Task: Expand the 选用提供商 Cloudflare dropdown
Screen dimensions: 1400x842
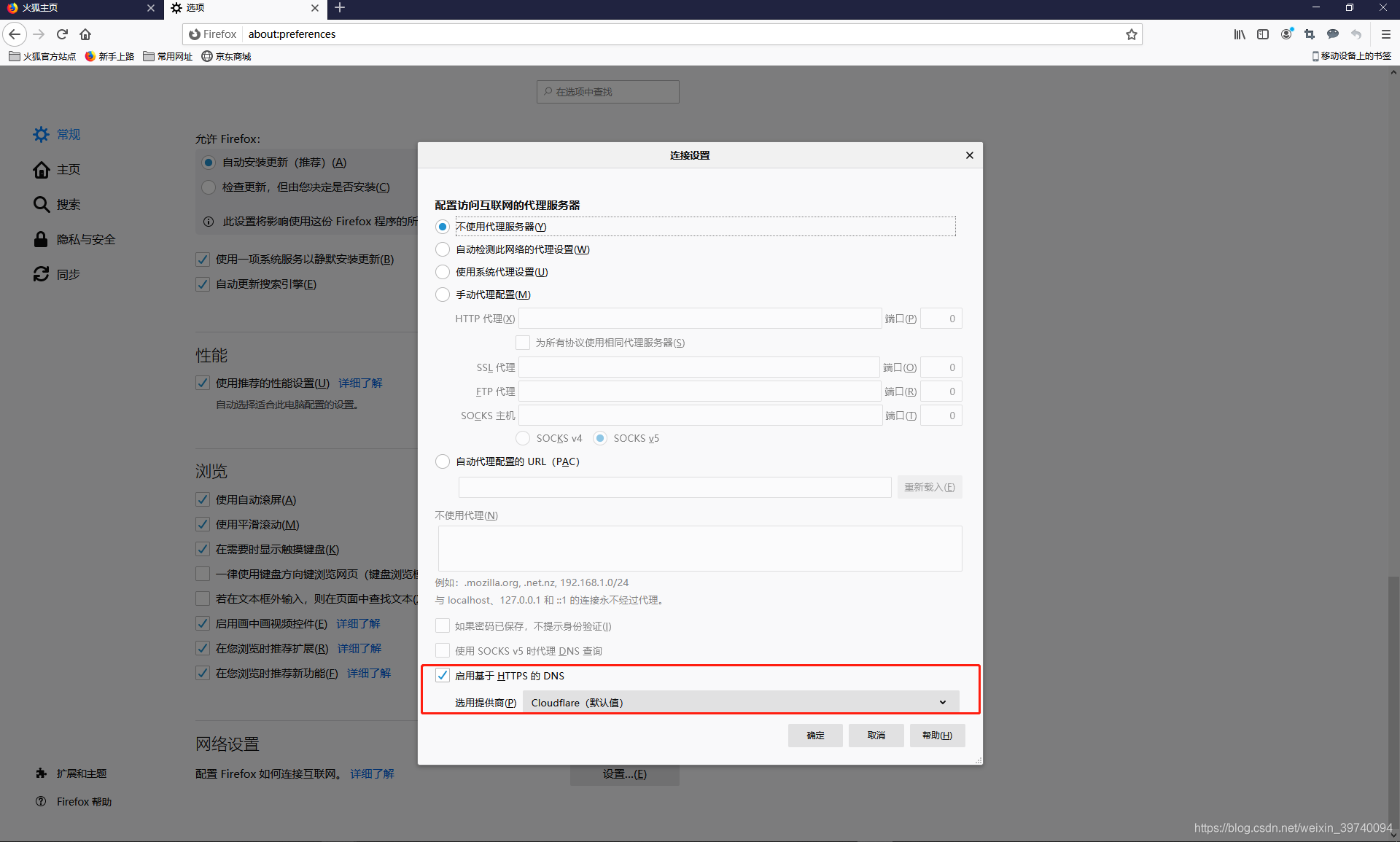Action: click(x=740, y=703)
